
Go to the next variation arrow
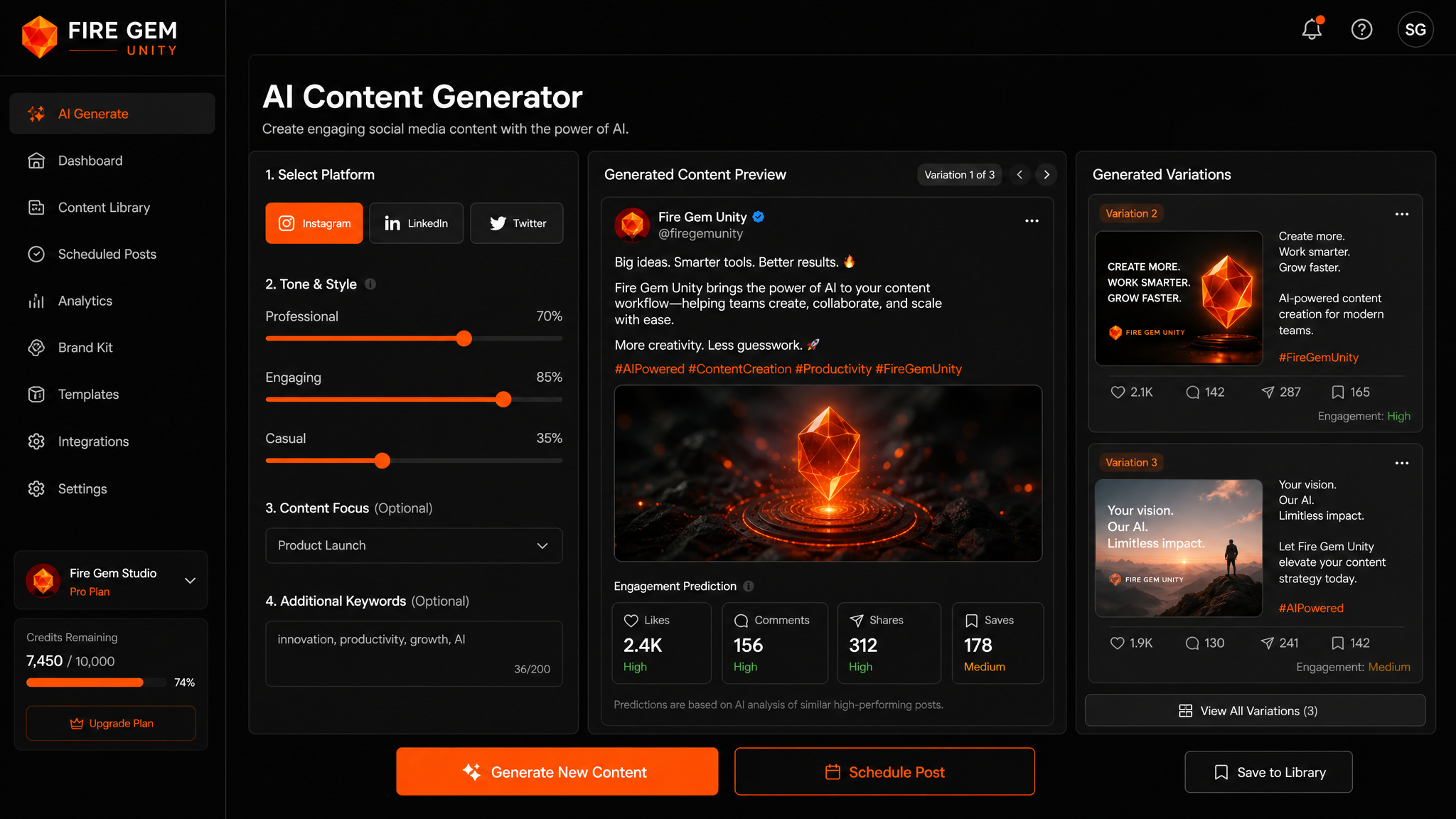click(x=1046, y=175)
